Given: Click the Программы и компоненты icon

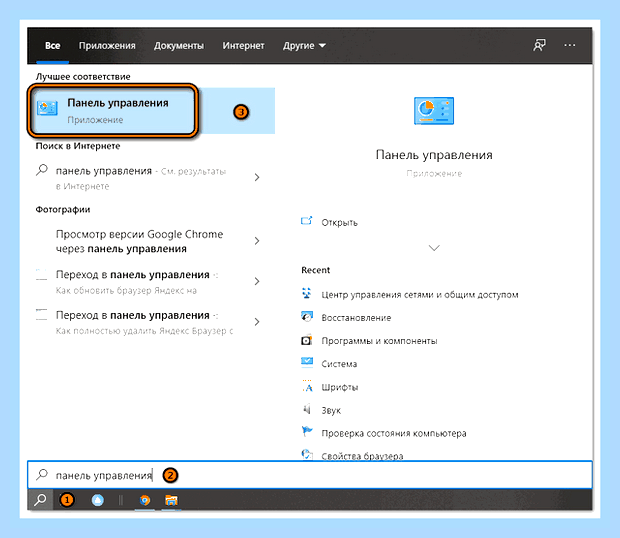Looking at the screenshot, I should [x=306, y=340].
